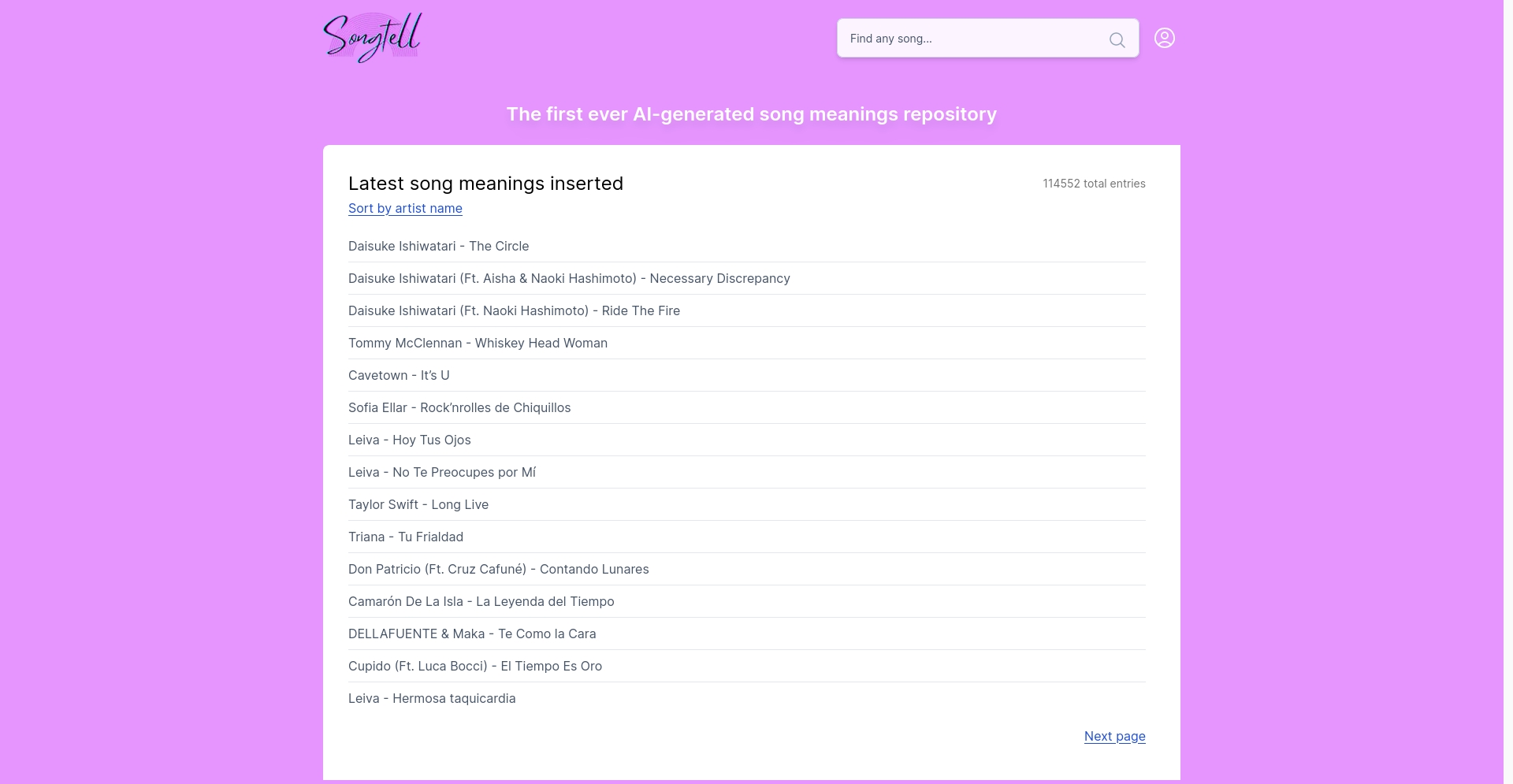1513x784 pixels.
Task: Open 'Ride The Fire' song entry
Action: tap(514, 310)
